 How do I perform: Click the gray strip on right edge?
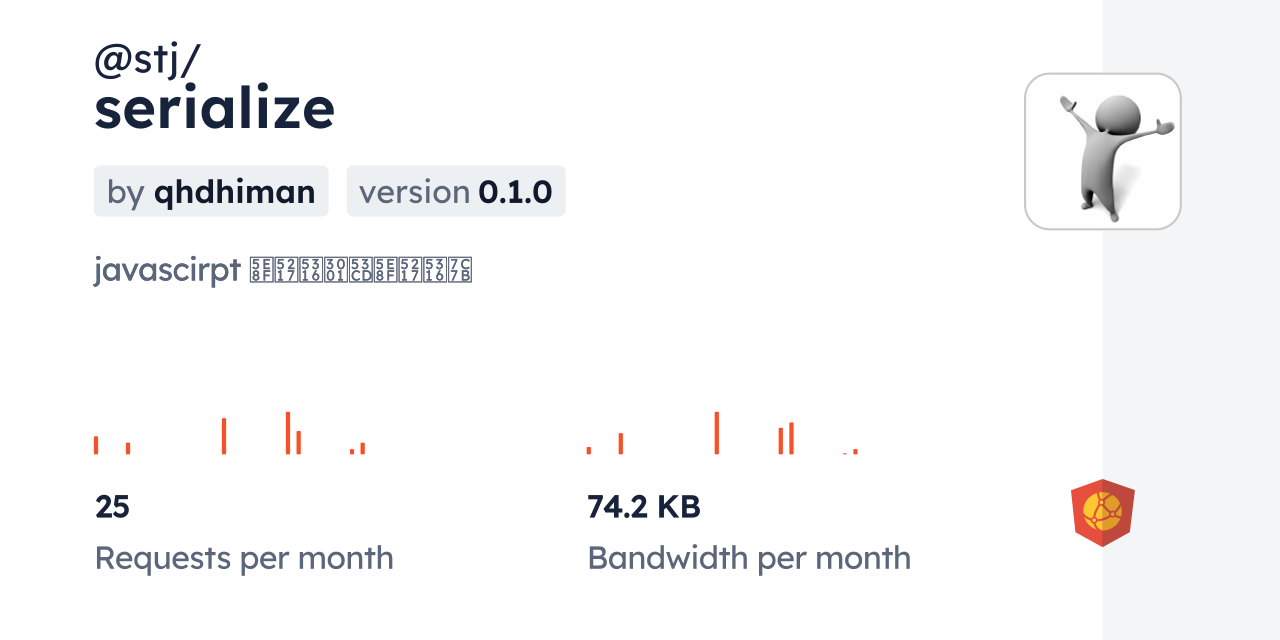pyautogui.click(x=1191, y=320)
